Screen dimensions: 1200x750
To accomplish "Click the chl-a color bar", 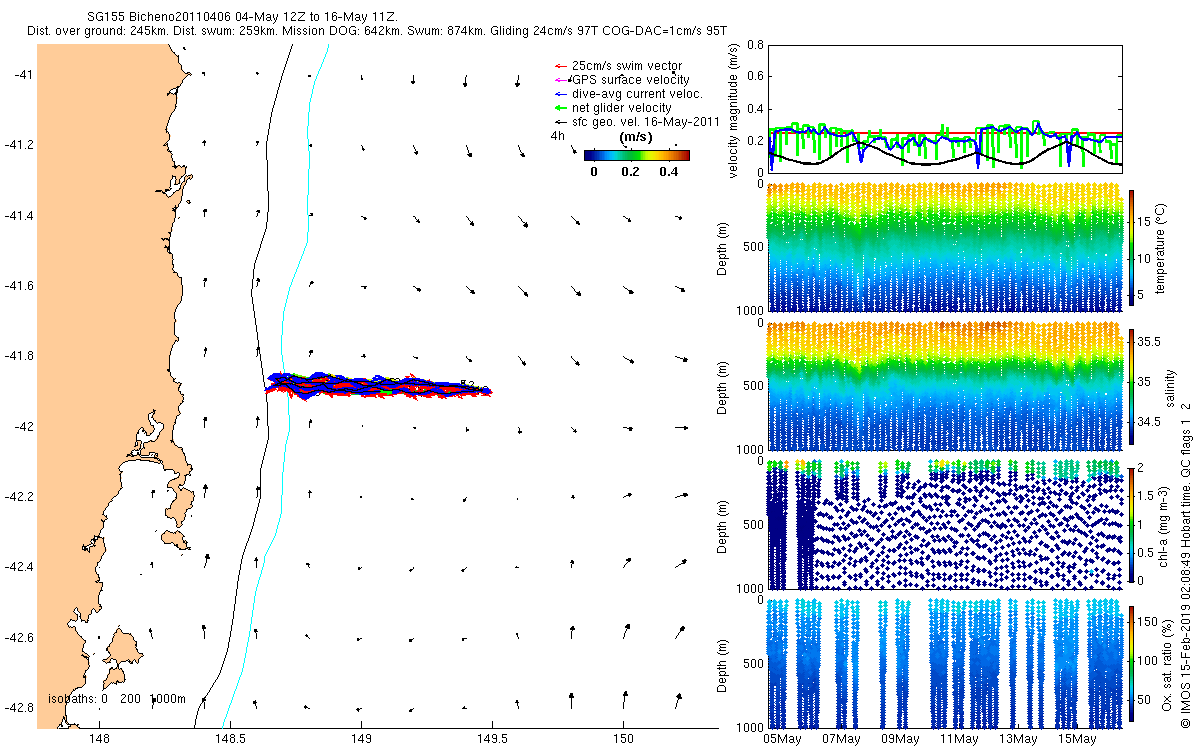I will click(x=1131, y=525).
